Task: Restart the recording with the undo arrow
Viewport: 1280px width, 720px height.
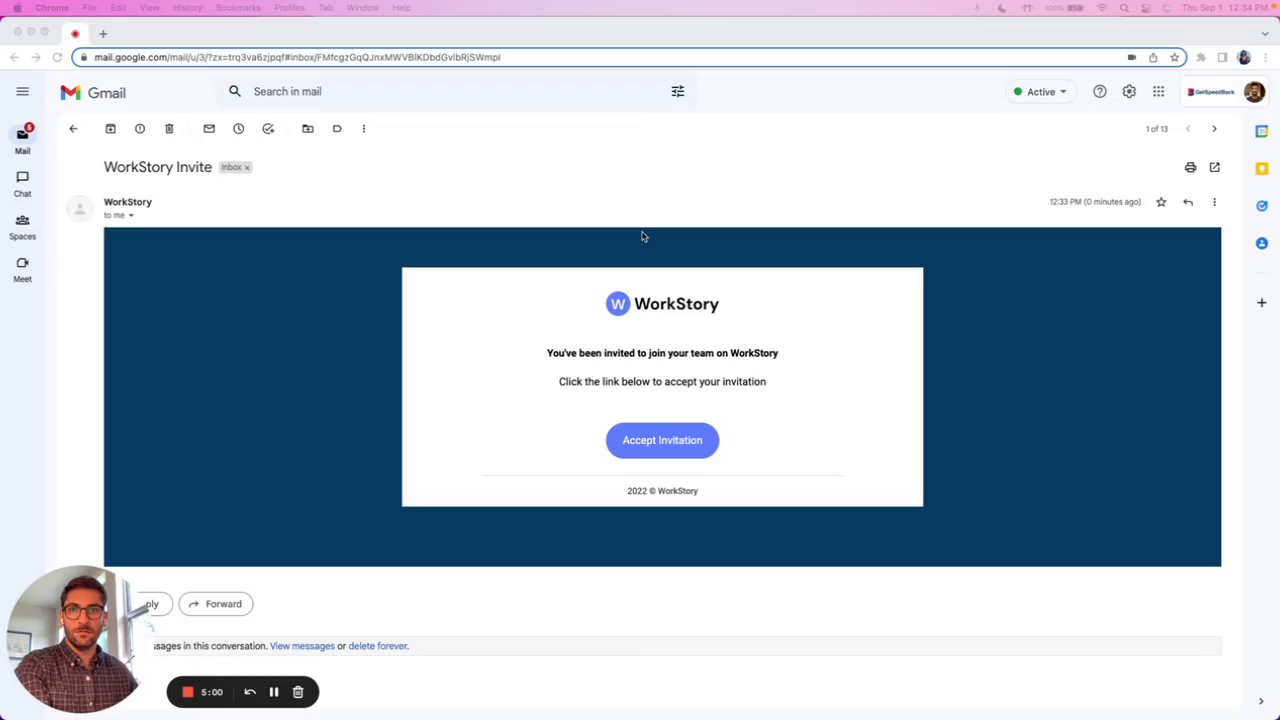Action: click(250, 692)
